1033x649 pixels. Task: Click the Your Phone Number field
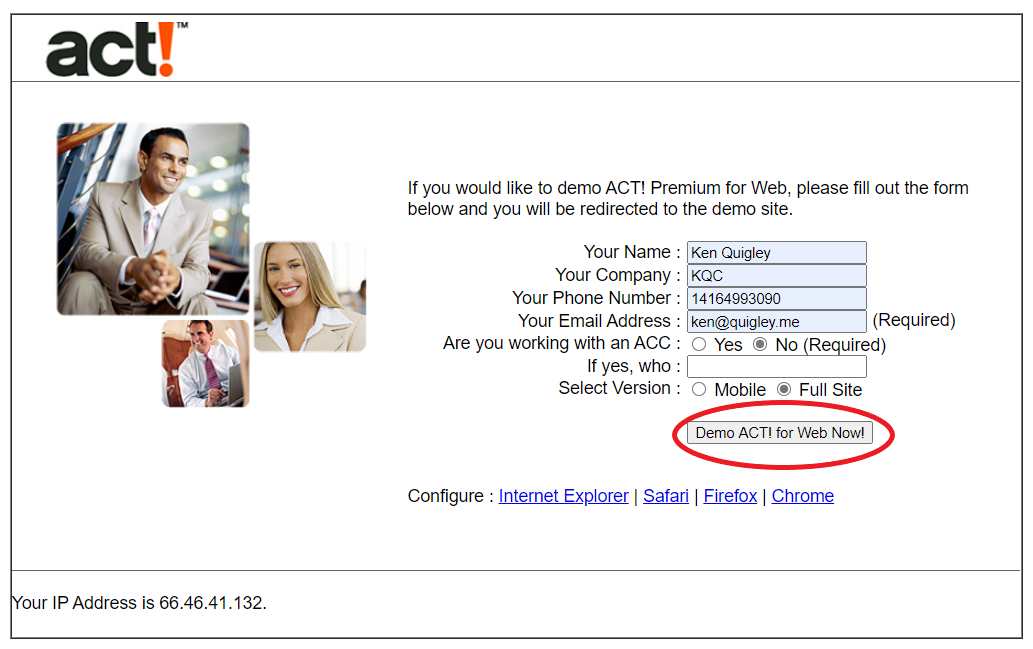776,298
